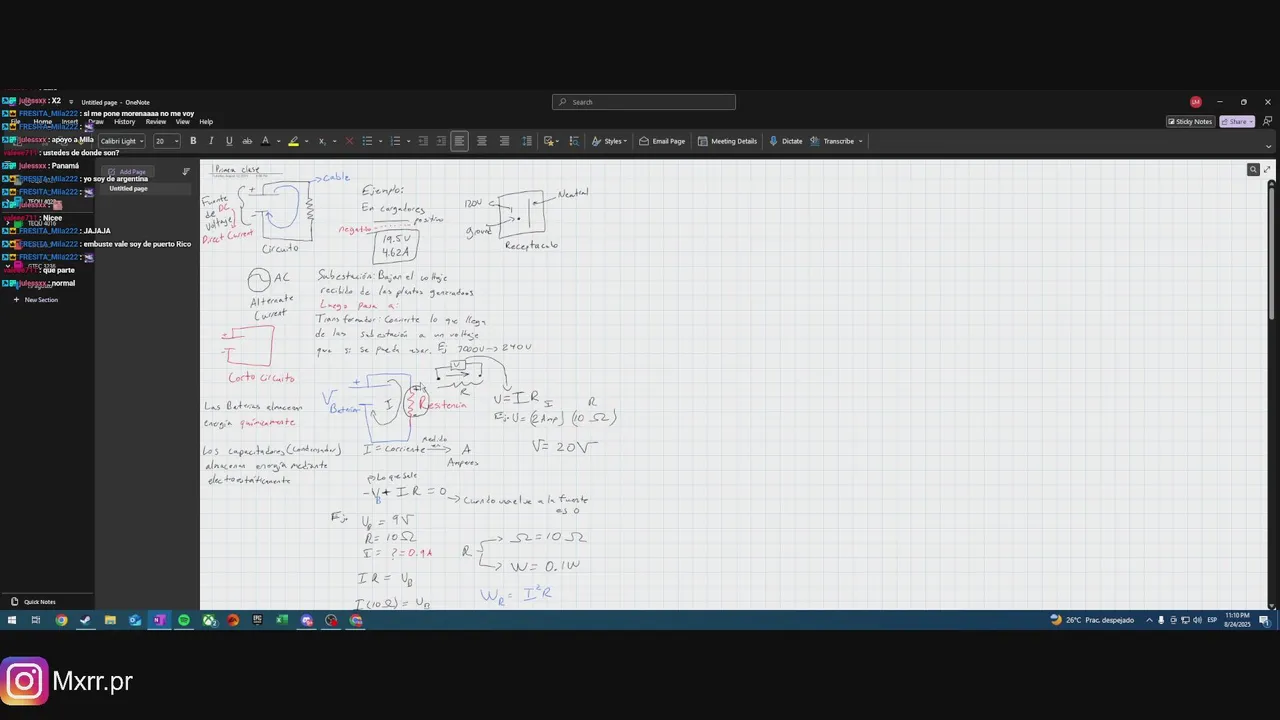This screenshot has width=1280, height=720.
Task: Open numbered list style dropdown
Action: pyautogui.click(x=408, y=141)
